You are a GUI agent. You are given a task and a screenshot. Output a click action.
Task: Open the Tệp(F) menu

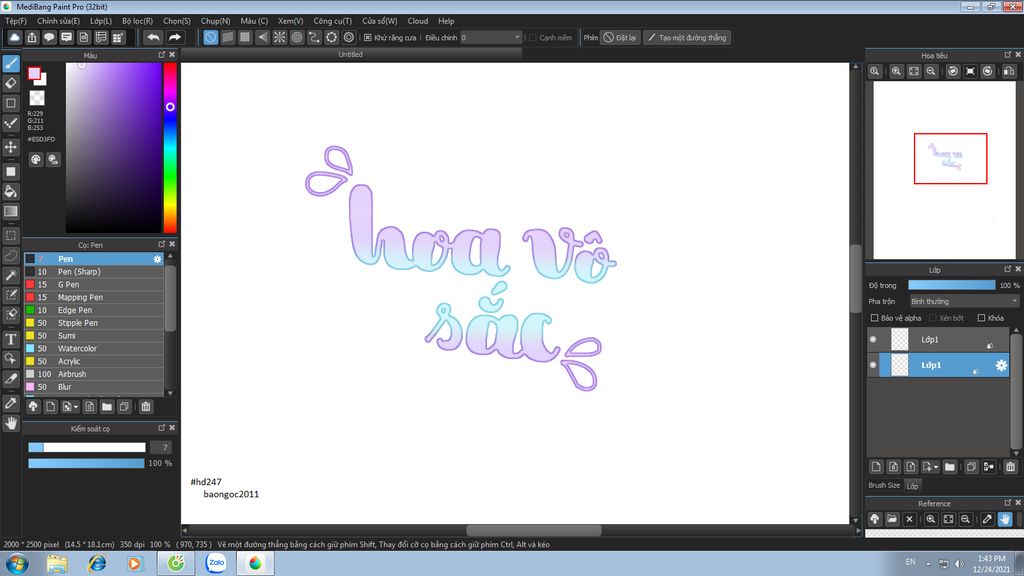pos(16,21)
